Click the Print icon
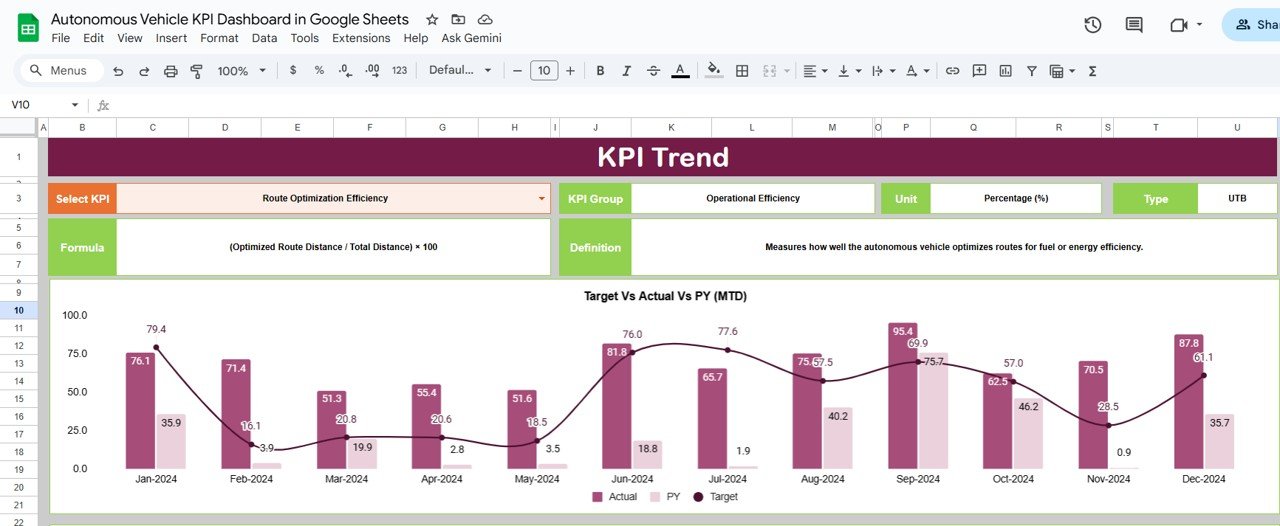 coord(170,71)
